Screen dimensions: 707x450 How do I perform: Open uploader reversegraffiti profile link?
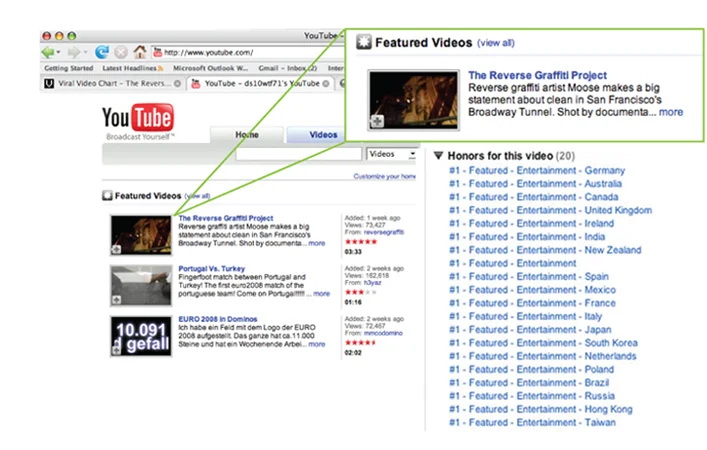384,232
